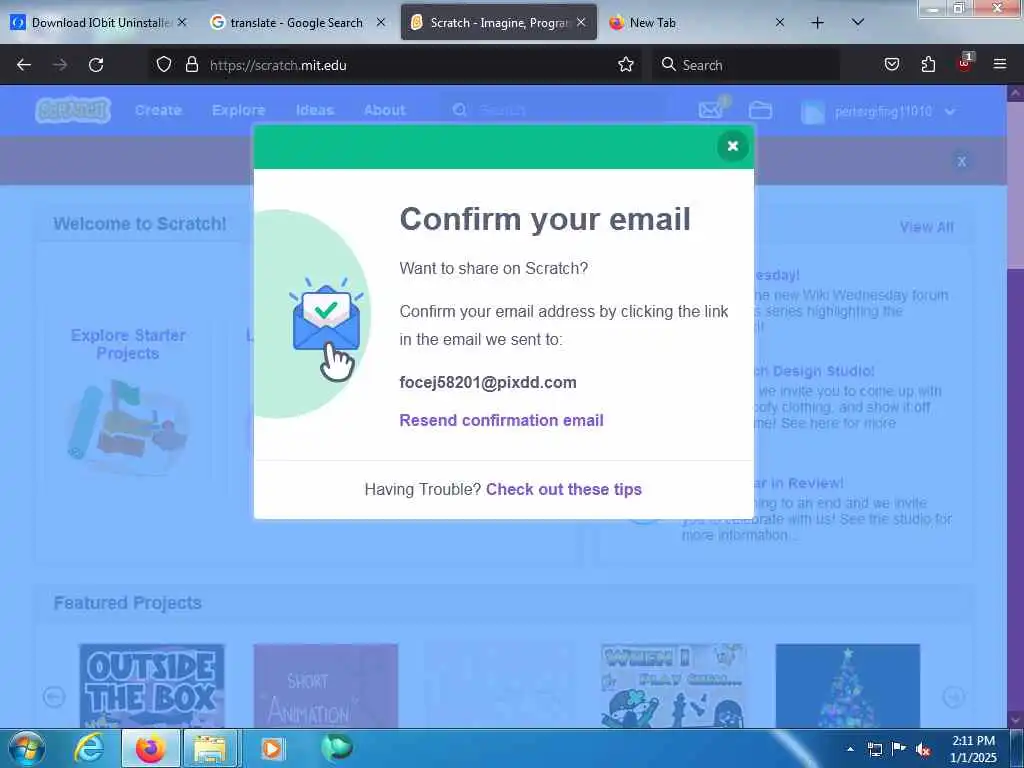The width and height of the screenshot is (1024, 768).
Task: Bookmark this page with the star icon
Action: point(626,65)
